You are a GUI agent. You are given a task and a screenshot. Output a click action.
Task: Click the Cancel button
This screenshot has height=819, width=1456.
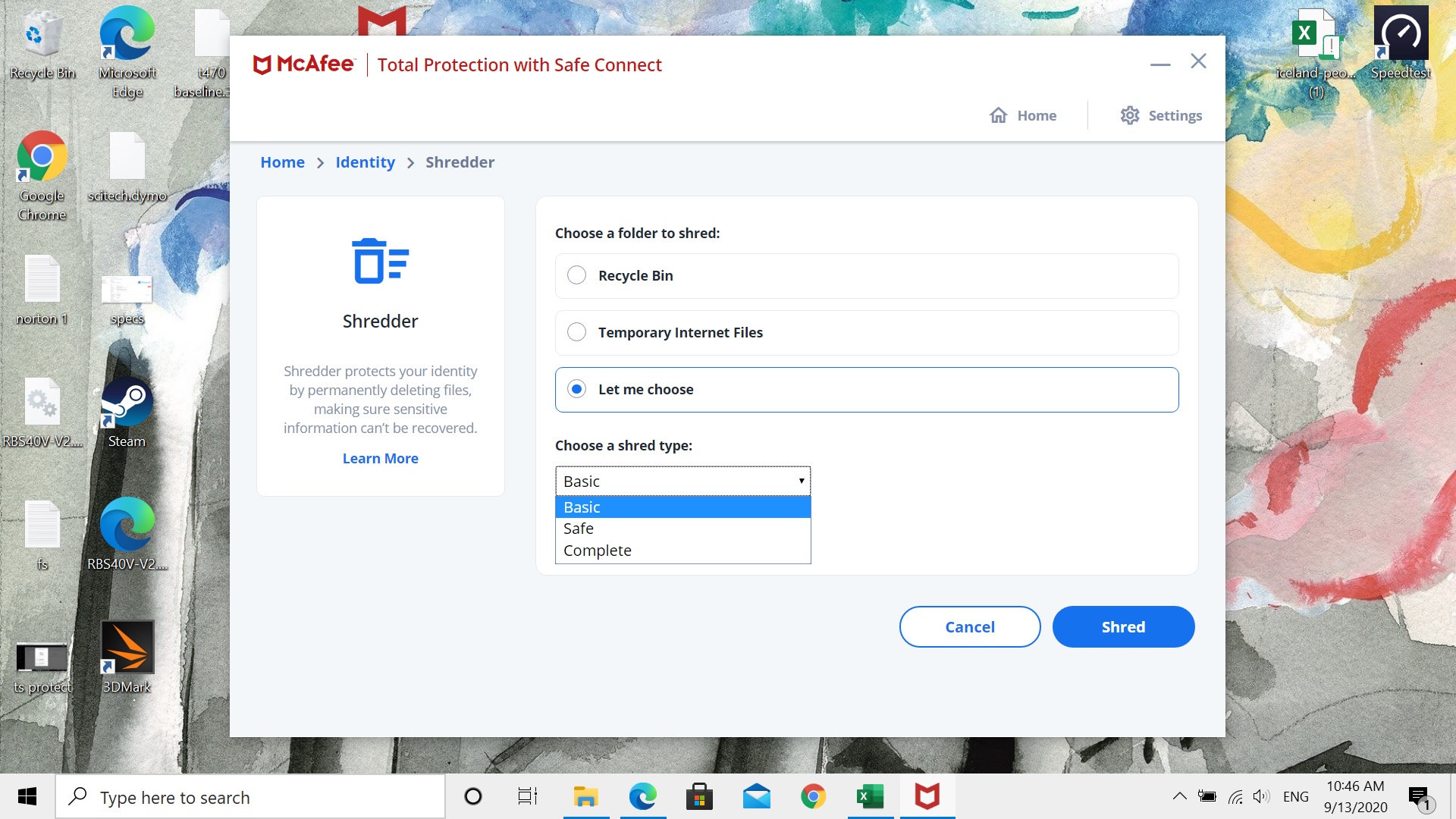pos(970,626)
